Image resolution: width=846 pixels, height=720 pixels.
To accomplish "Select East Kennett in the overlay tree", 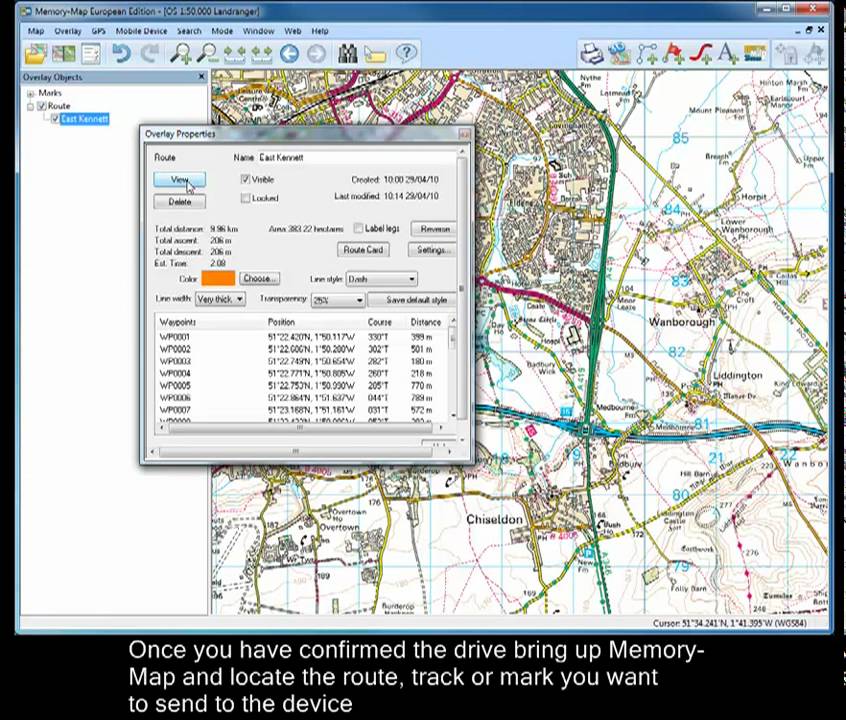I will [x=85, y=119].
